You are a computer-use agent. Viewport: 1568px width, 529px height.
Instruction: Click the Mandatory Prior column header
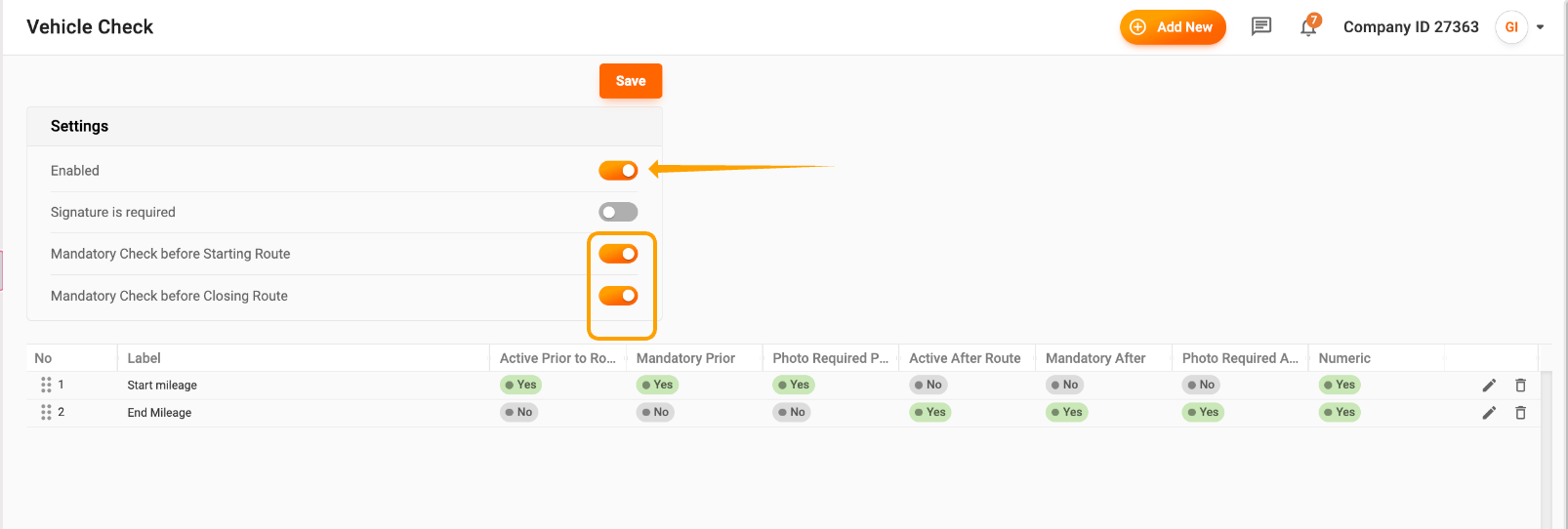pyautogui.click(x=685, y=358)
